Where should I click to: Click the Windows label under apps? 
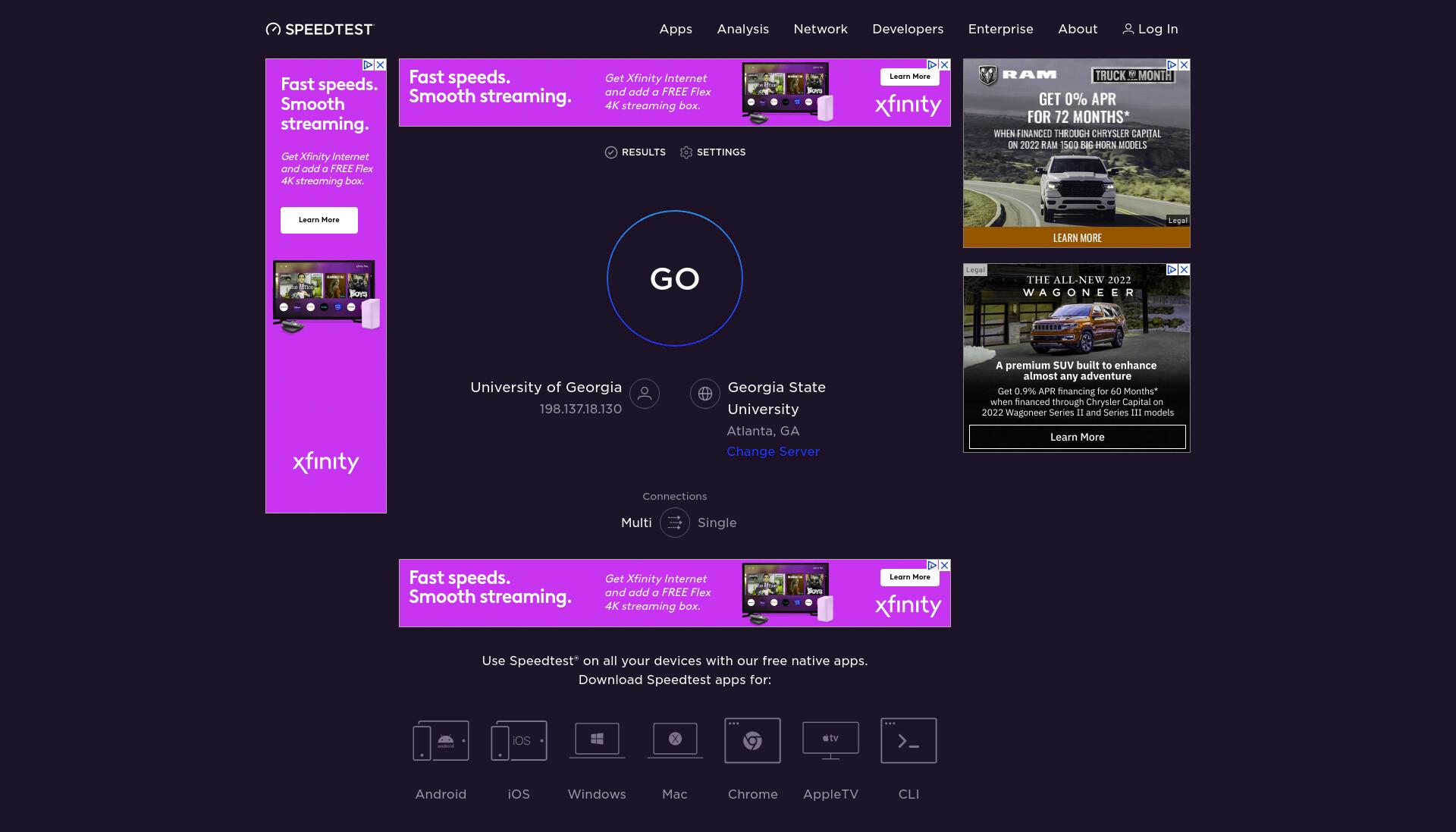(597, 794)
